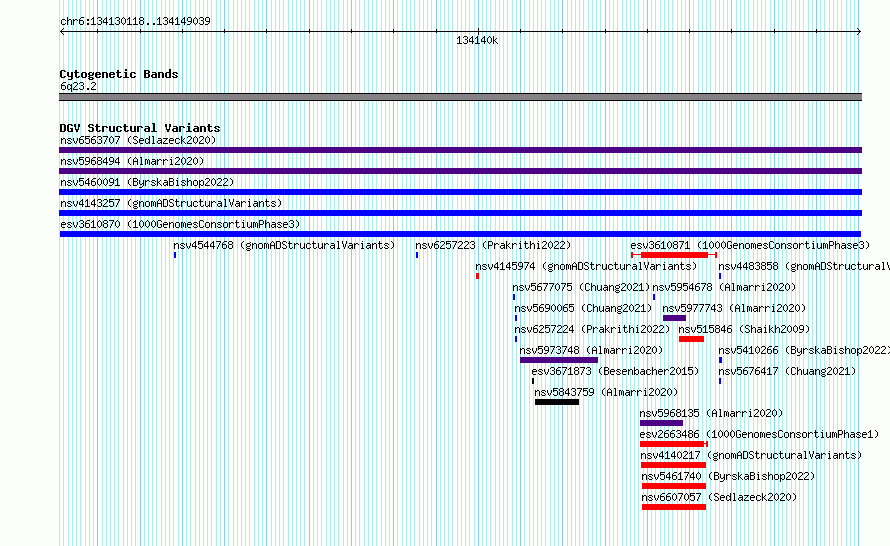Image resolution: width=890 pixels, height=546 pixels.
Task: Click the DGV Structural Variants track title
Action: (140, 128)
